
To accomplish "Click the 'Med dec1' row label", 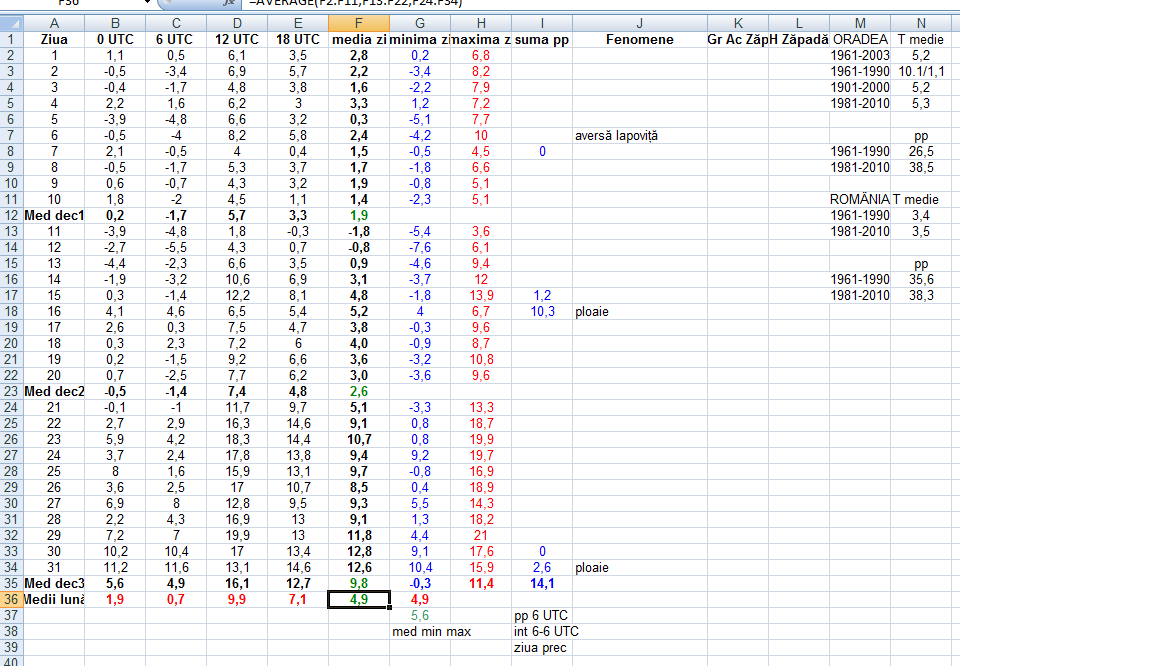I will pos(54,215).
